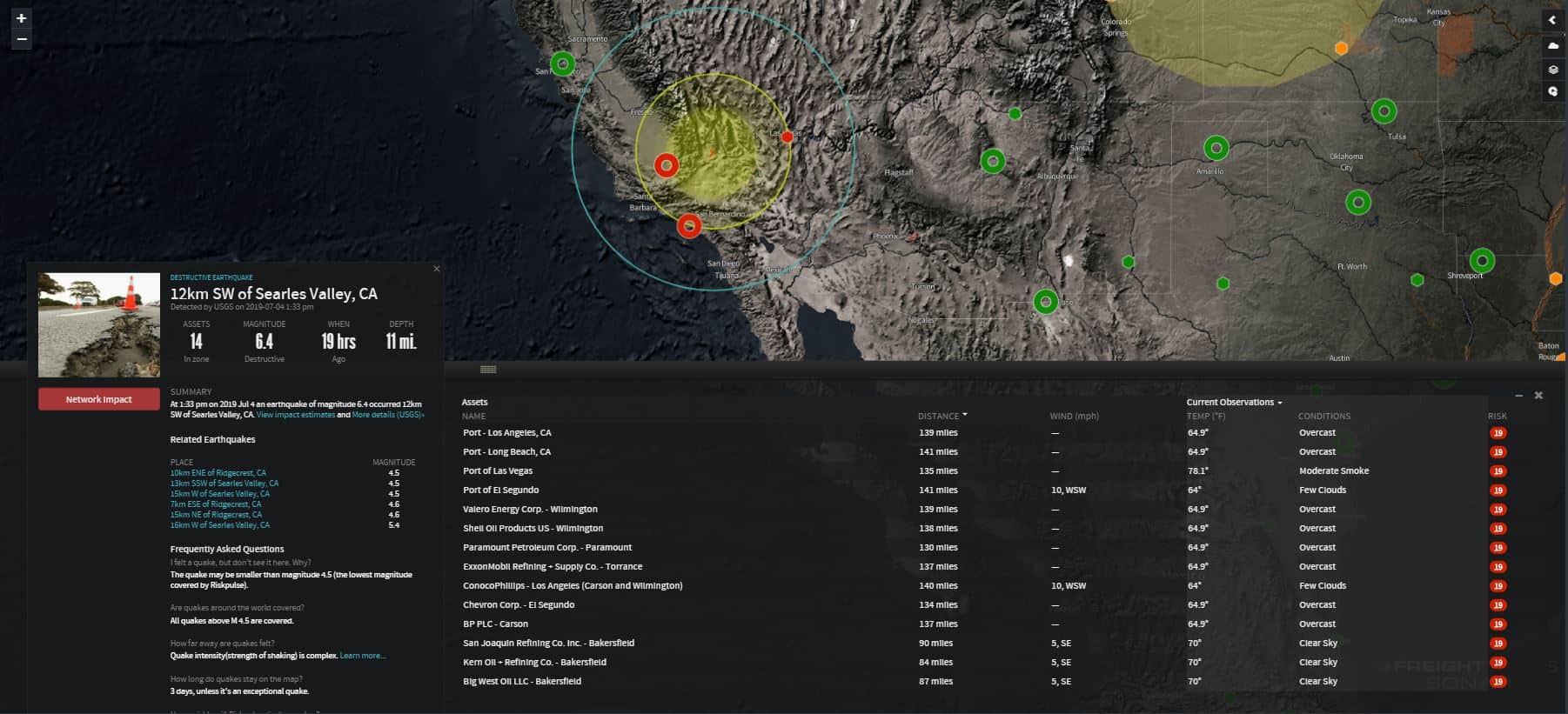Click the risk badge for Port of Las Vegas
1568x714 pixels.
pyautogui.click(x=1498, y=471)
